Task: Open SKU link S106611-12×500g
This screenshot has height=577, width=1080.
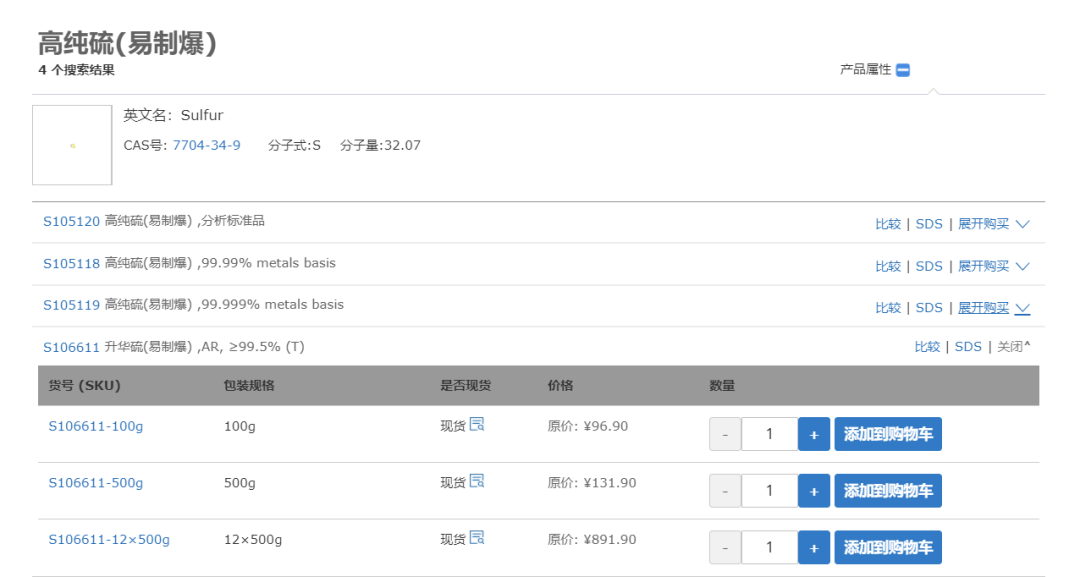Action: point(109,540)
